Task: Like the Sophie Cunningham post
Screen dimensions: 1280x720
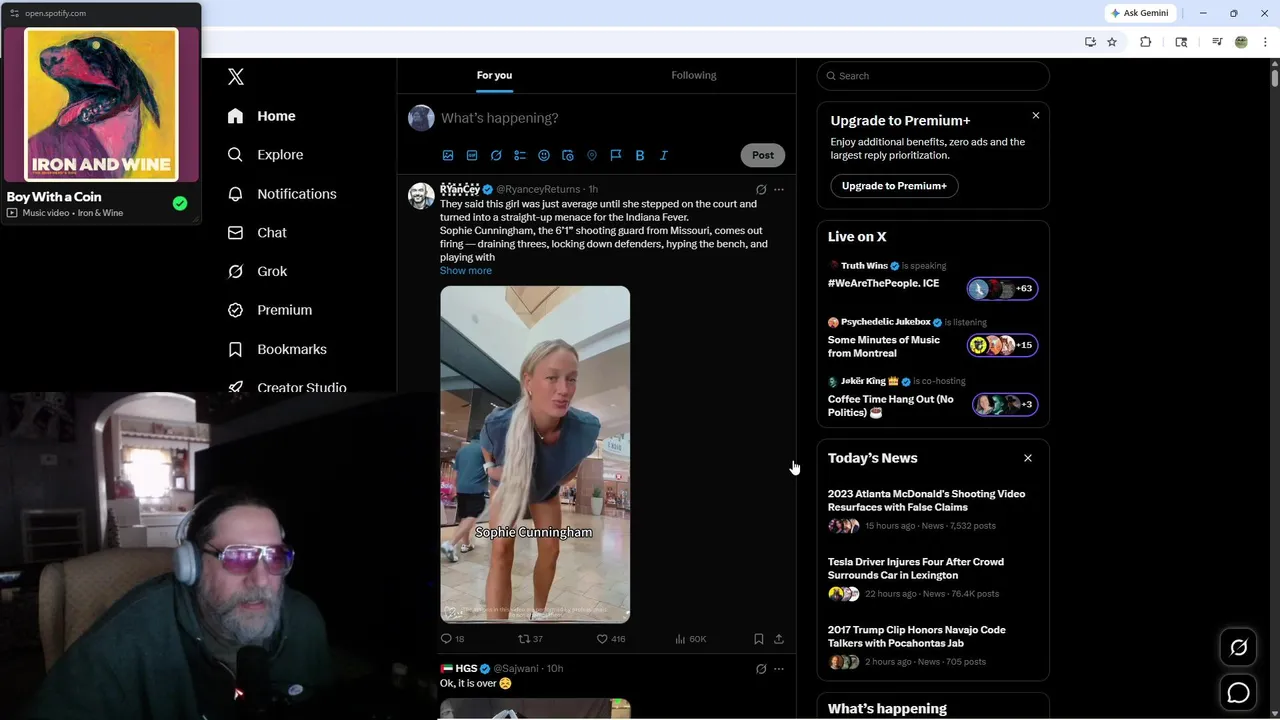Action: (611, 639)
